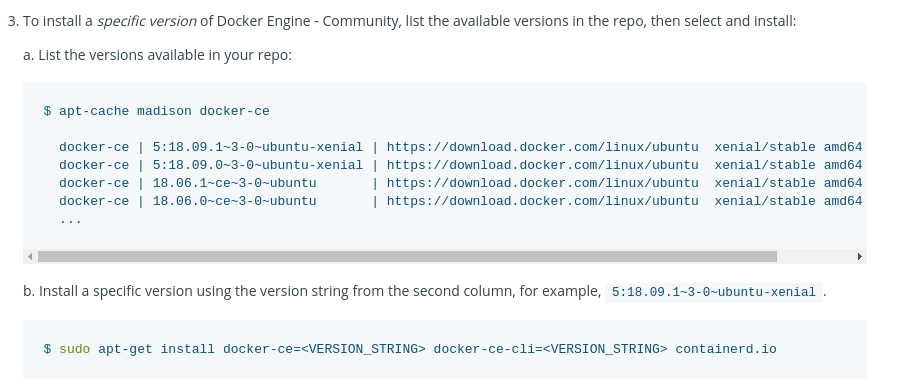Click the apt-cache madison docker-ce command
The height and width of the screenshot is (390, 899).
[164, 111]
